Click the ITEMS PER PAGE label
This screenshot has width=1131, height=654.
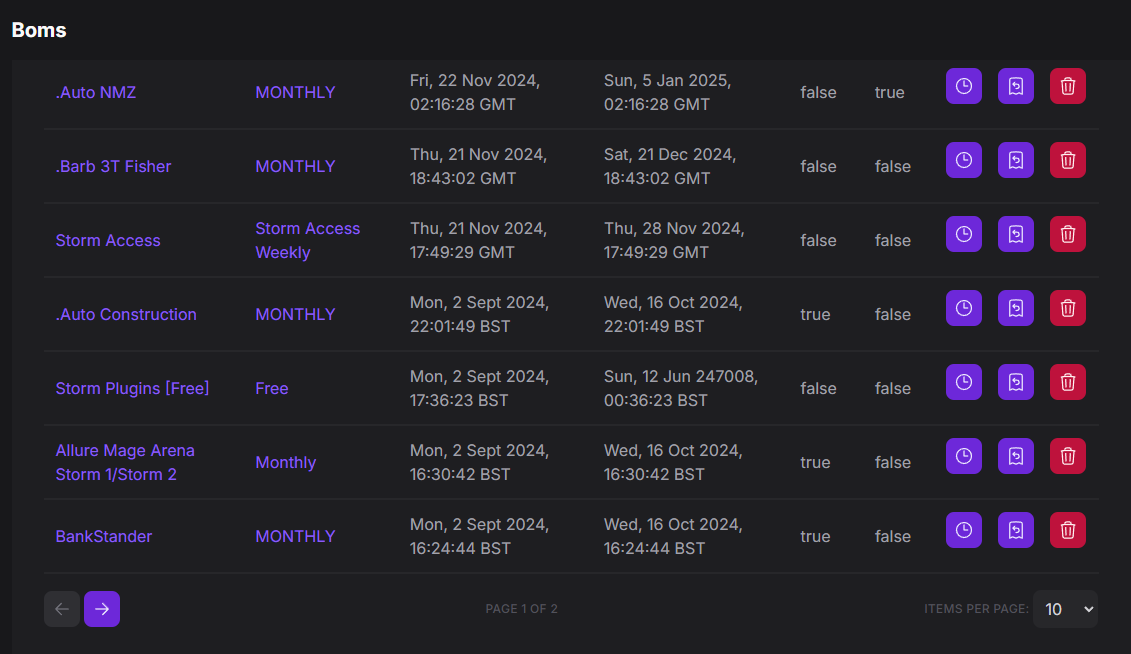977,609
